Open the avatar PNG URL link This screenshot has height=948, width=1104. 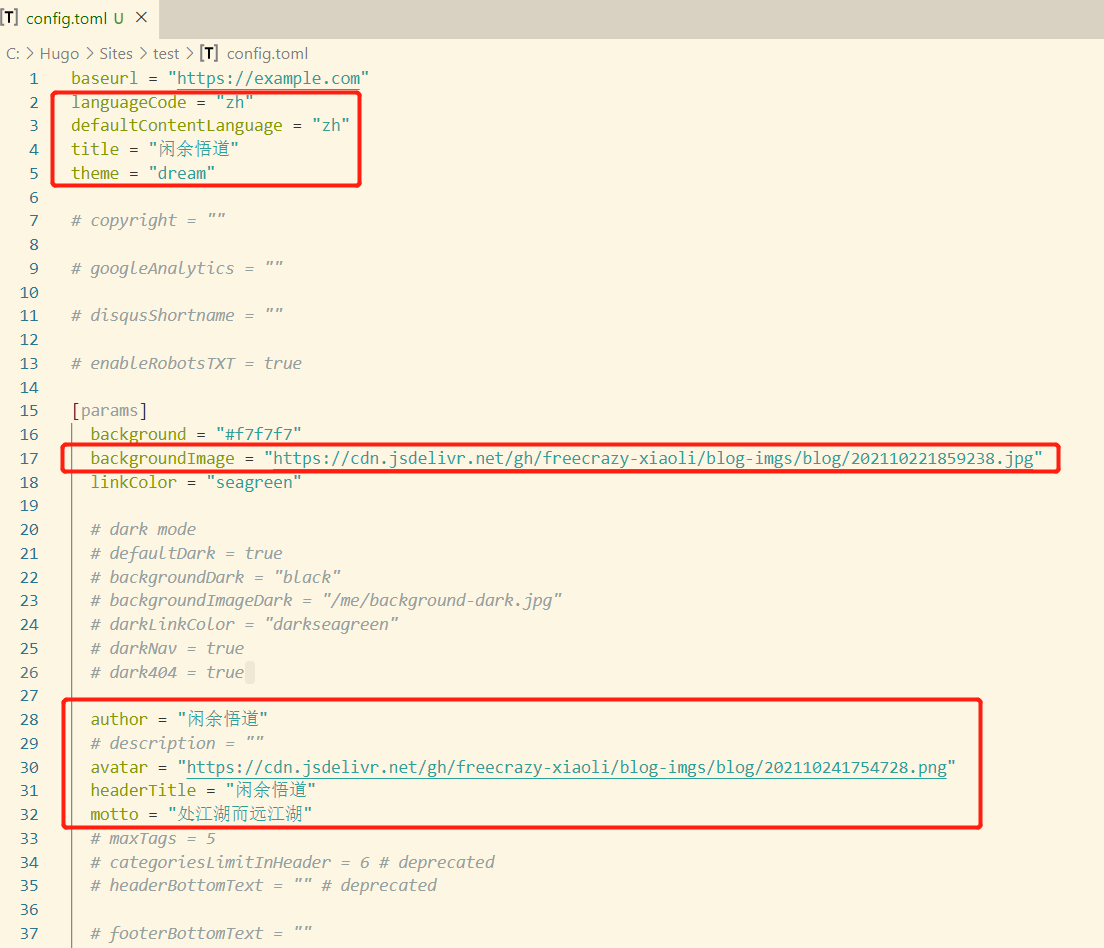click(566, 767)
